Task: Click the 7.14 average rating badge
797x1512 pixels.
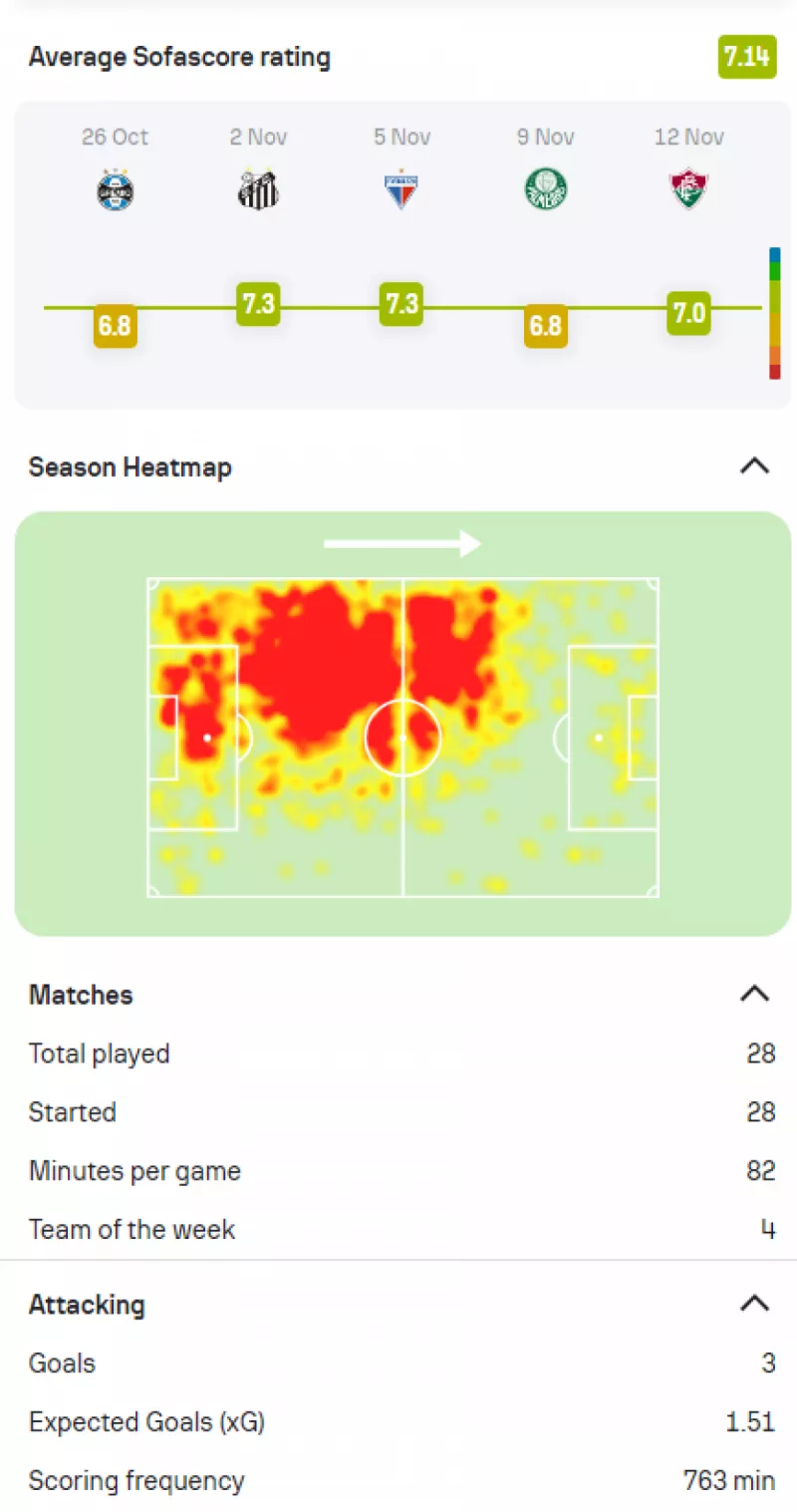Action: click(746, 57)
